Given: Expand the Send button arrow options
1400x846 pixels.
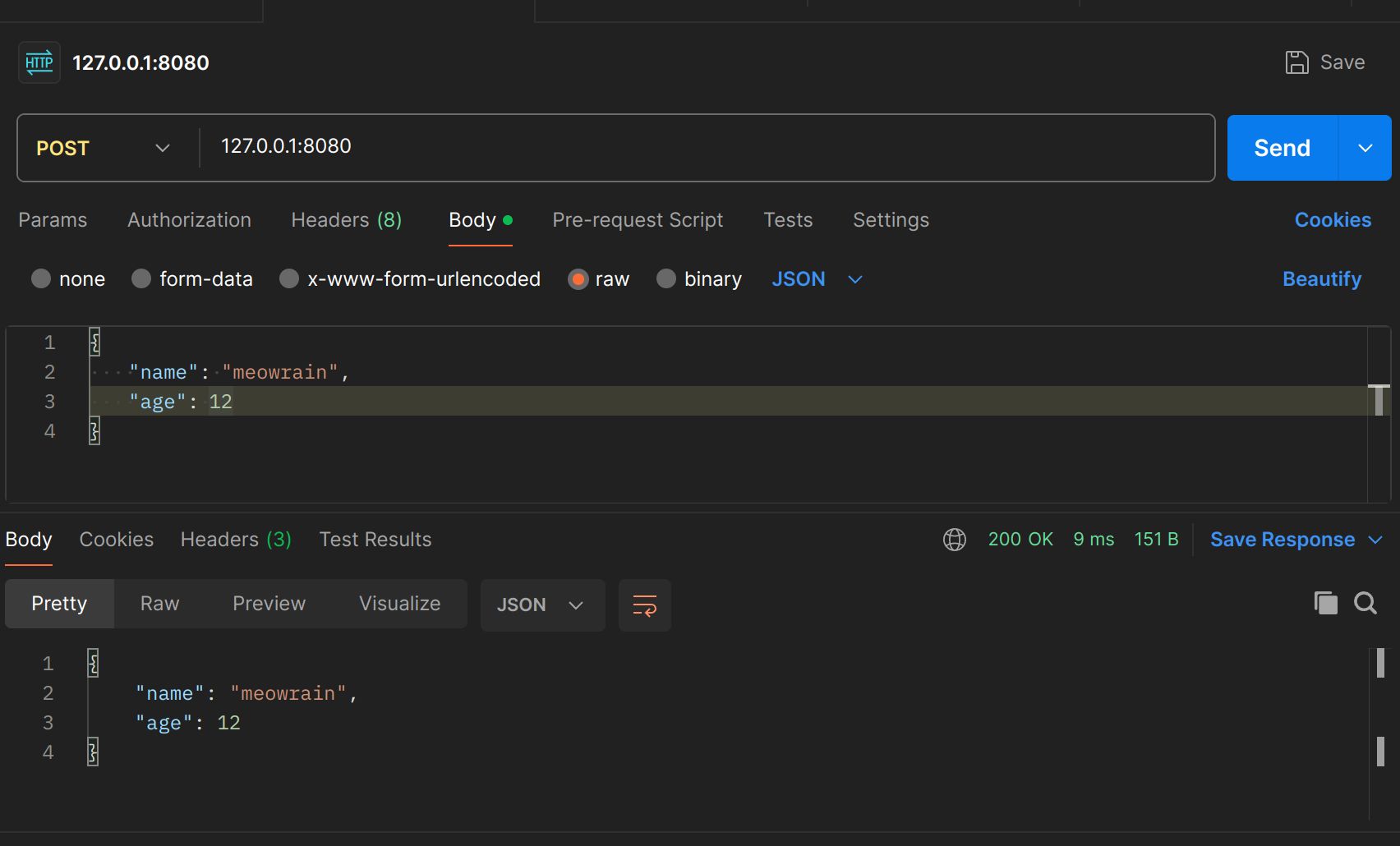Looking at the screenshot, I should (1365, 148).
